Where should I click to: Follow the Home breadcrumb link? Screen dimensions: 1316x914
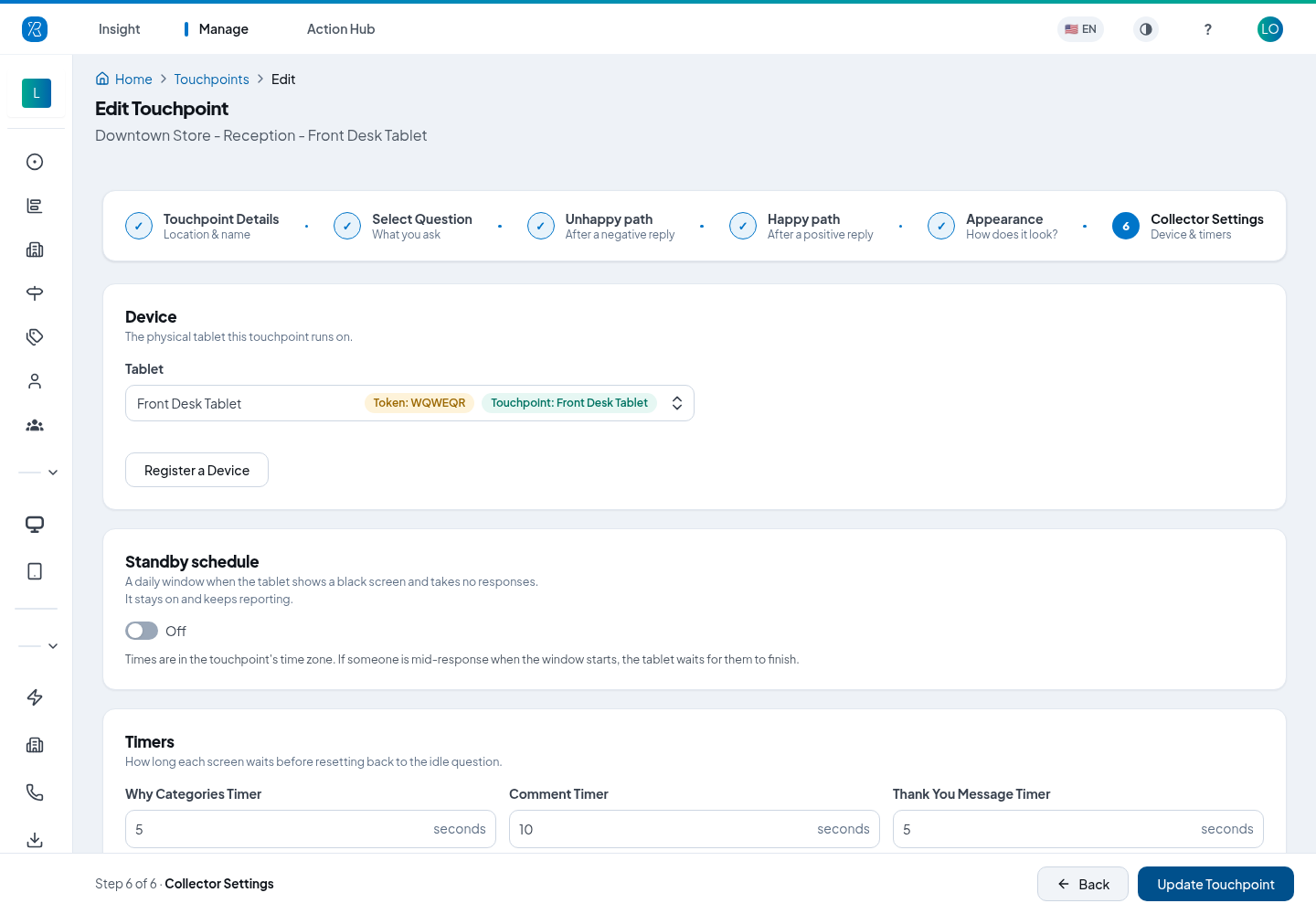click(124, 80)
